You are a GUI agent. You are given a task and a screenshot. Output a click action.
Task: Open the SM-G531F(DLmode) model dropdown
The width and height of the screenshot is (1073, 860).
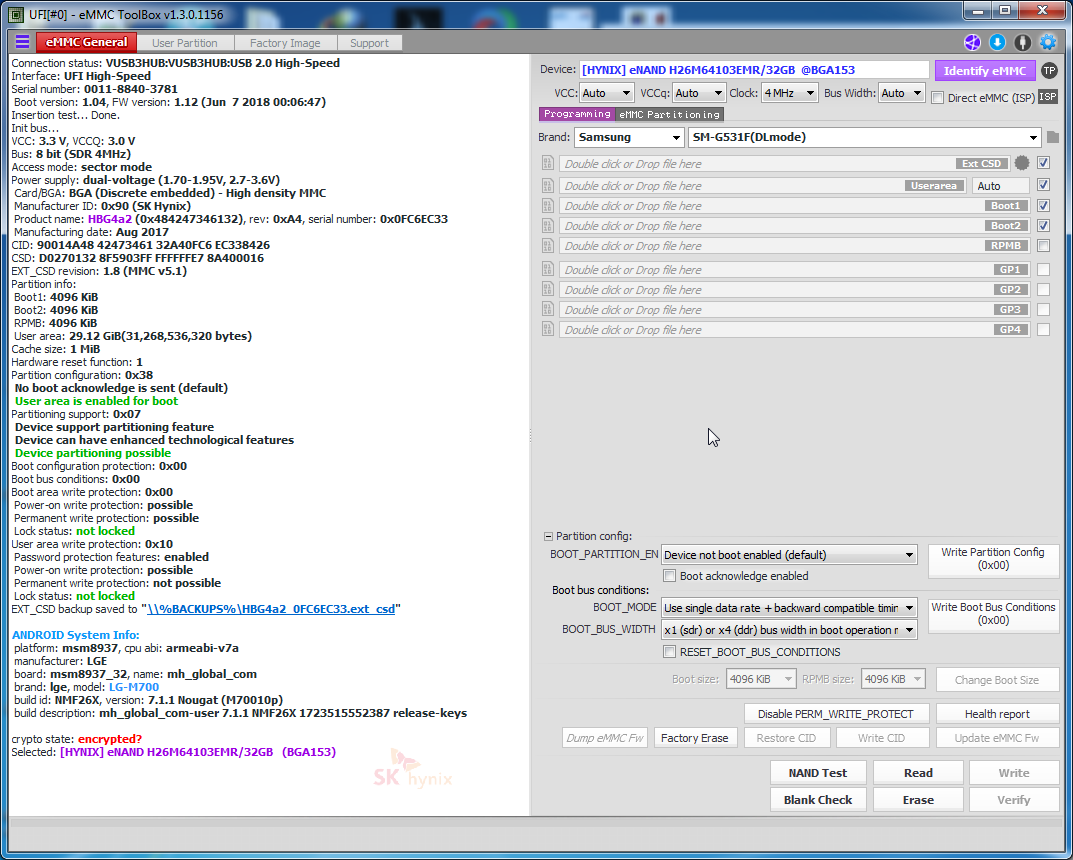coord(864,138)
